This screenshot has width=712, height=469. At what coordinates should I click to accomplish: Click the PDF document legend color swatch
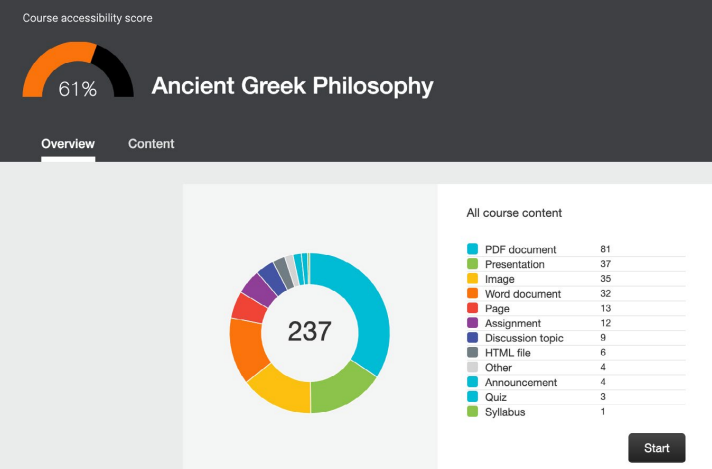coord(472,249)
